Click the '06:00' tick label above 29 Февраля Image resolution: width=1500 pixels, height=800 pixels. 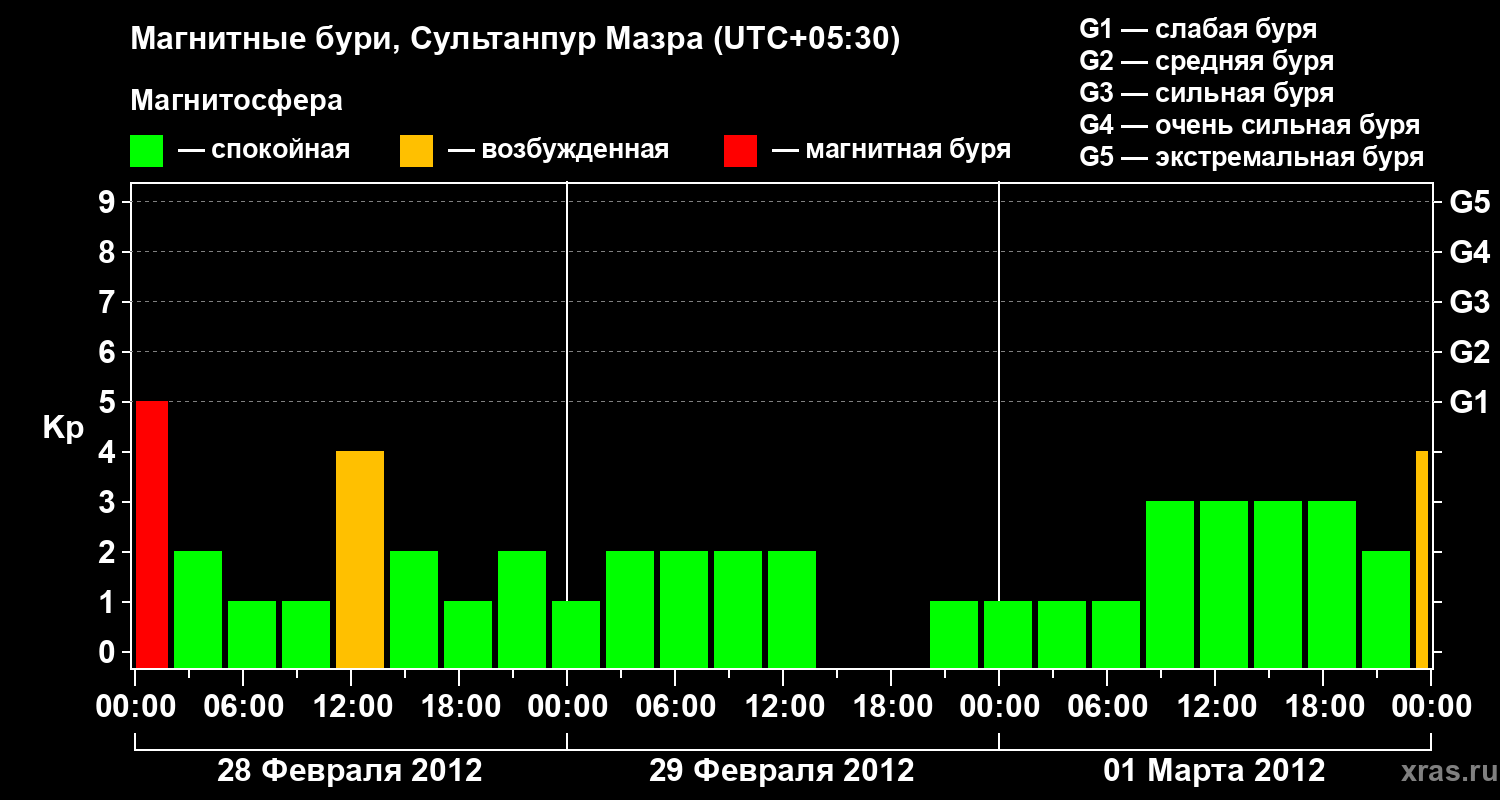coord(675,707)
